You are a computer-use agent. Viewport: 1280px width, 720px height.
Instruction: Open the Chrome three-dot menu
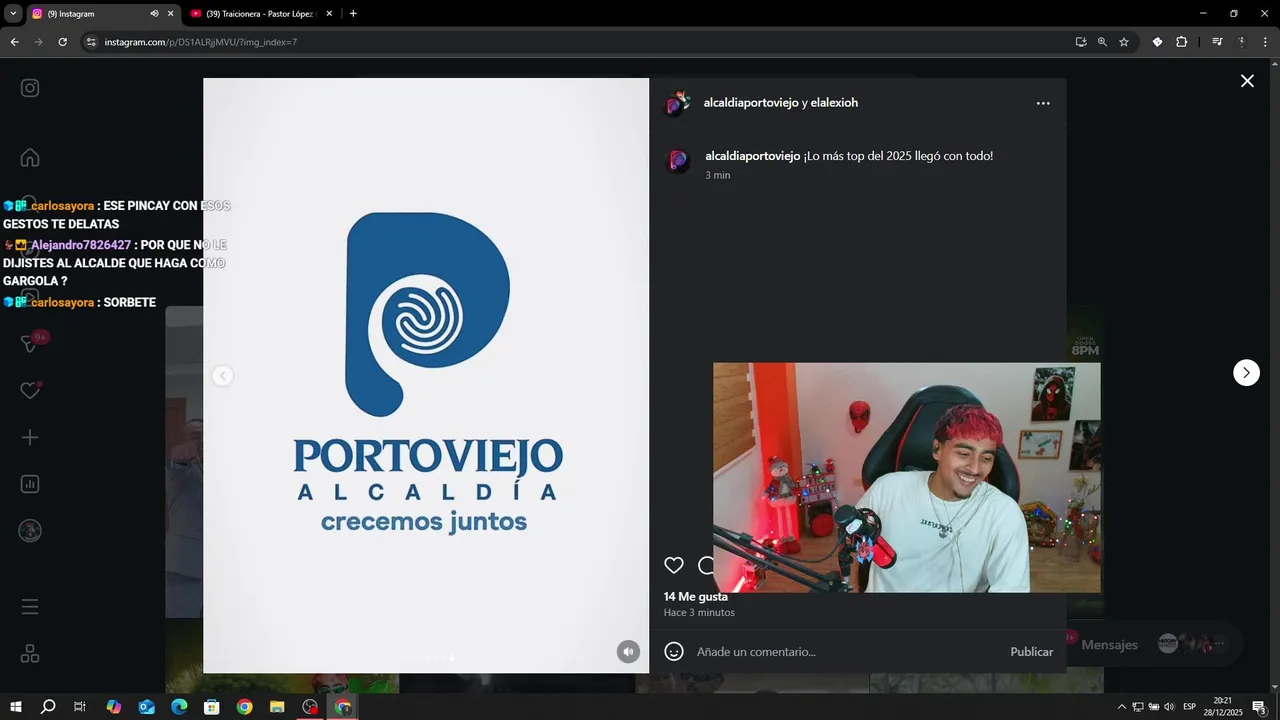click(x=1265, y=42)
